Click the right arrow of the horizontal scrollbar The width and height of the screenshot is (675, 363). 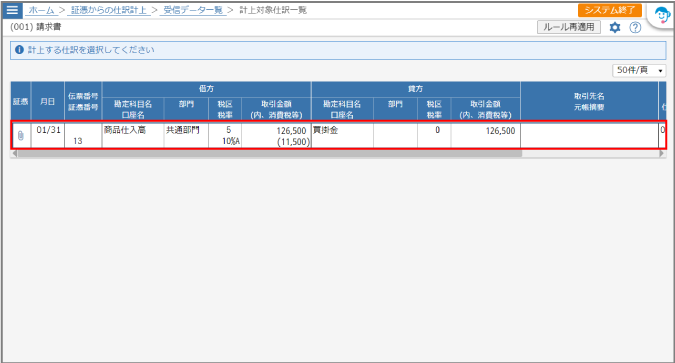coord(662,154)
